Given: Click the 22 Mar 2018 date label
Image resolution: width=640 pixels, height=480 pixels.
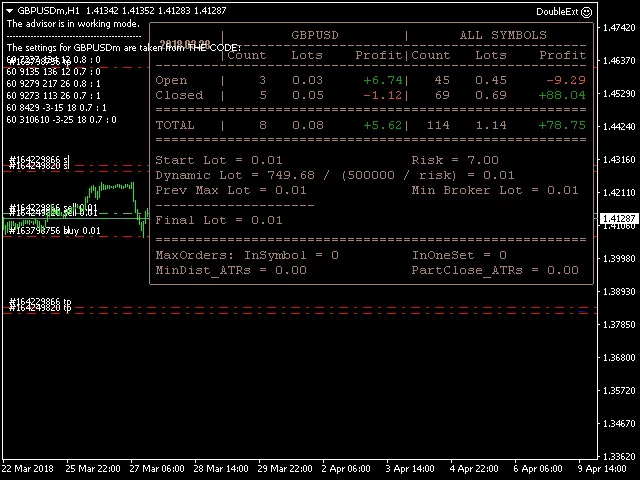Looking at the screenshot, I should (29, 468).
